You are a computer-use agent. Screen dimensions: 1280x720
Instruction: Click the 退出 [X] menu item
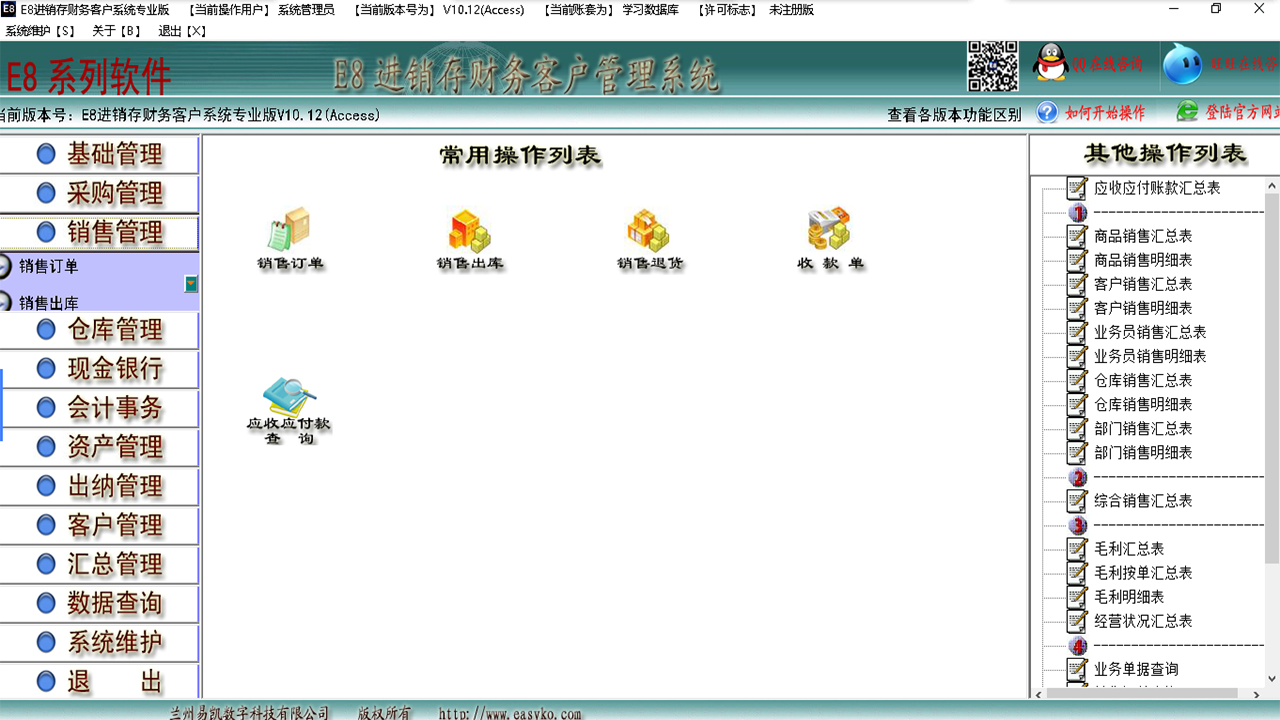tap(182, 31)
